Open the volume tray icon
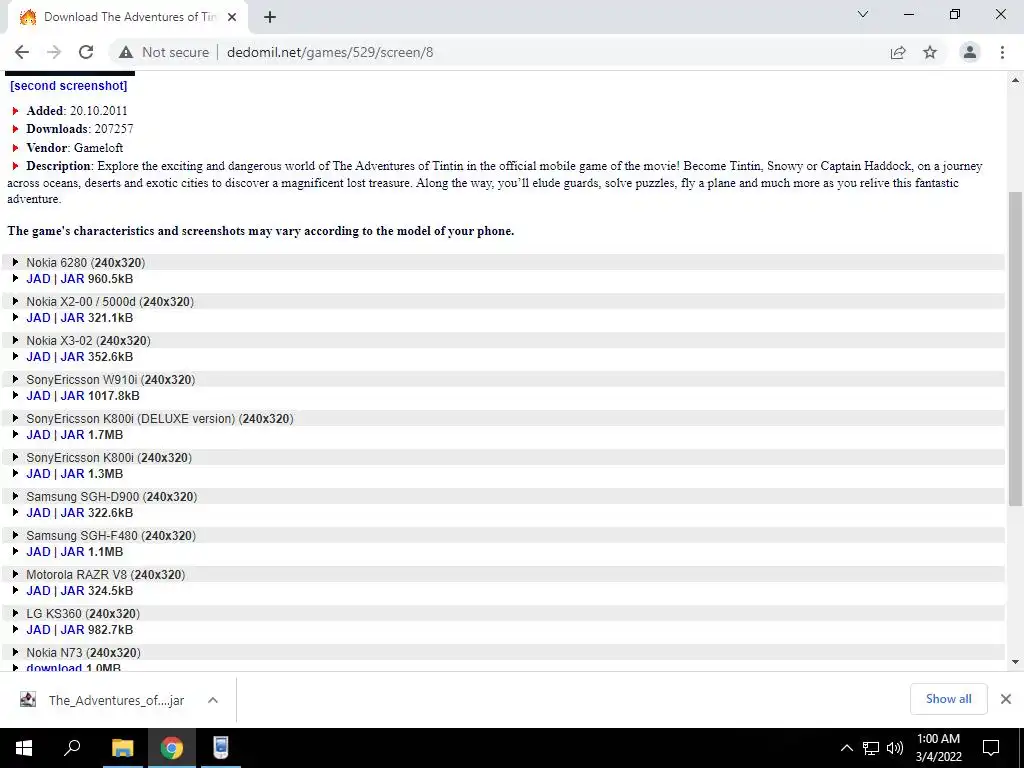The width and height of the screenshot is (1024, 768). (895, 748)
